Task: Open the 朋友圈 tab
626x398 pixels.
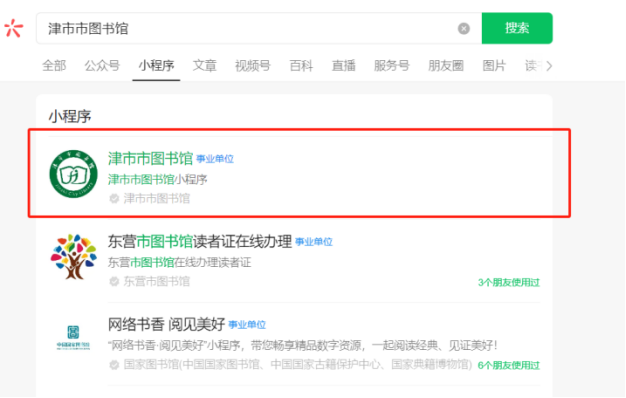Action: [446, 65]
